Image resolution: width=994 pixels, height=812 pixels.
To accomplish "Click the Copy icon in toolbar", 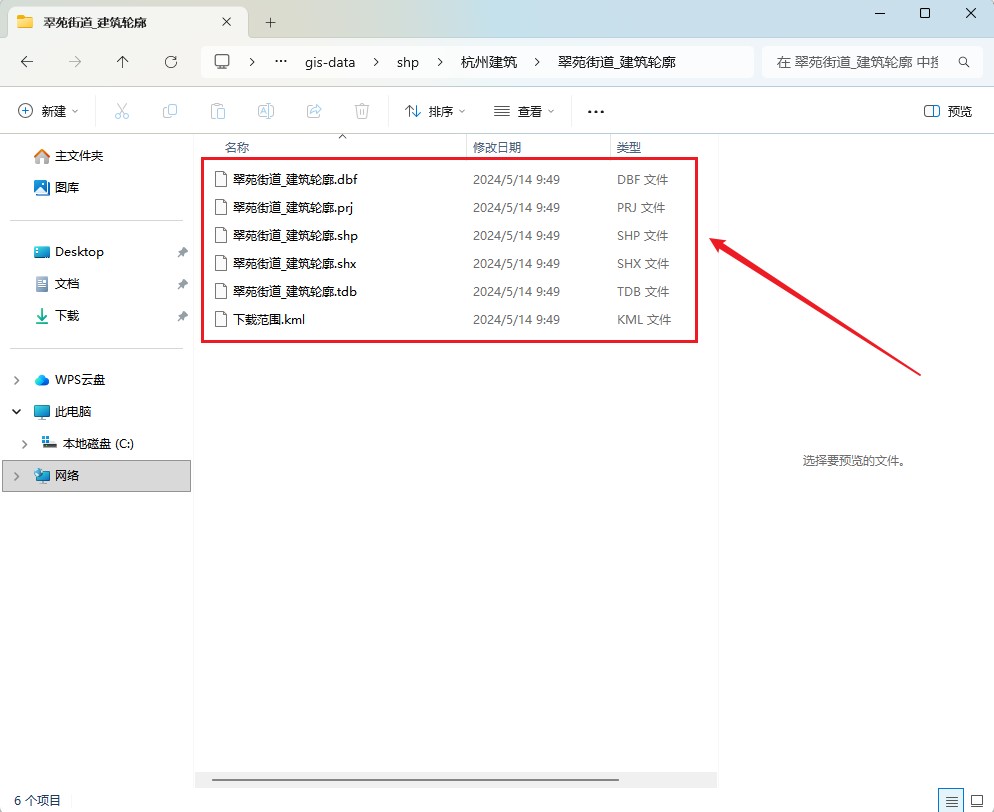I will [x=170, y=111].
